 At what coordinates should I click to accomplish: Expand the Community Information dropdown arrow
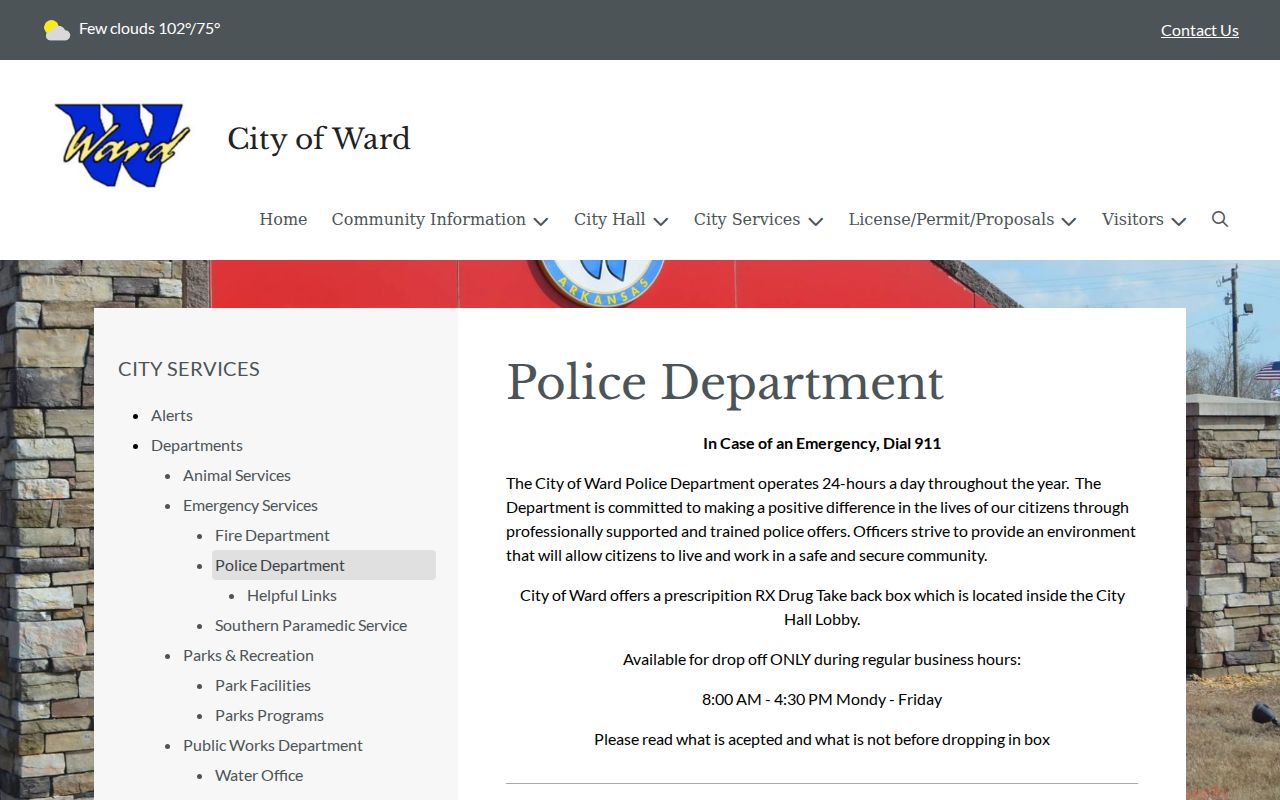coord(541,221)
